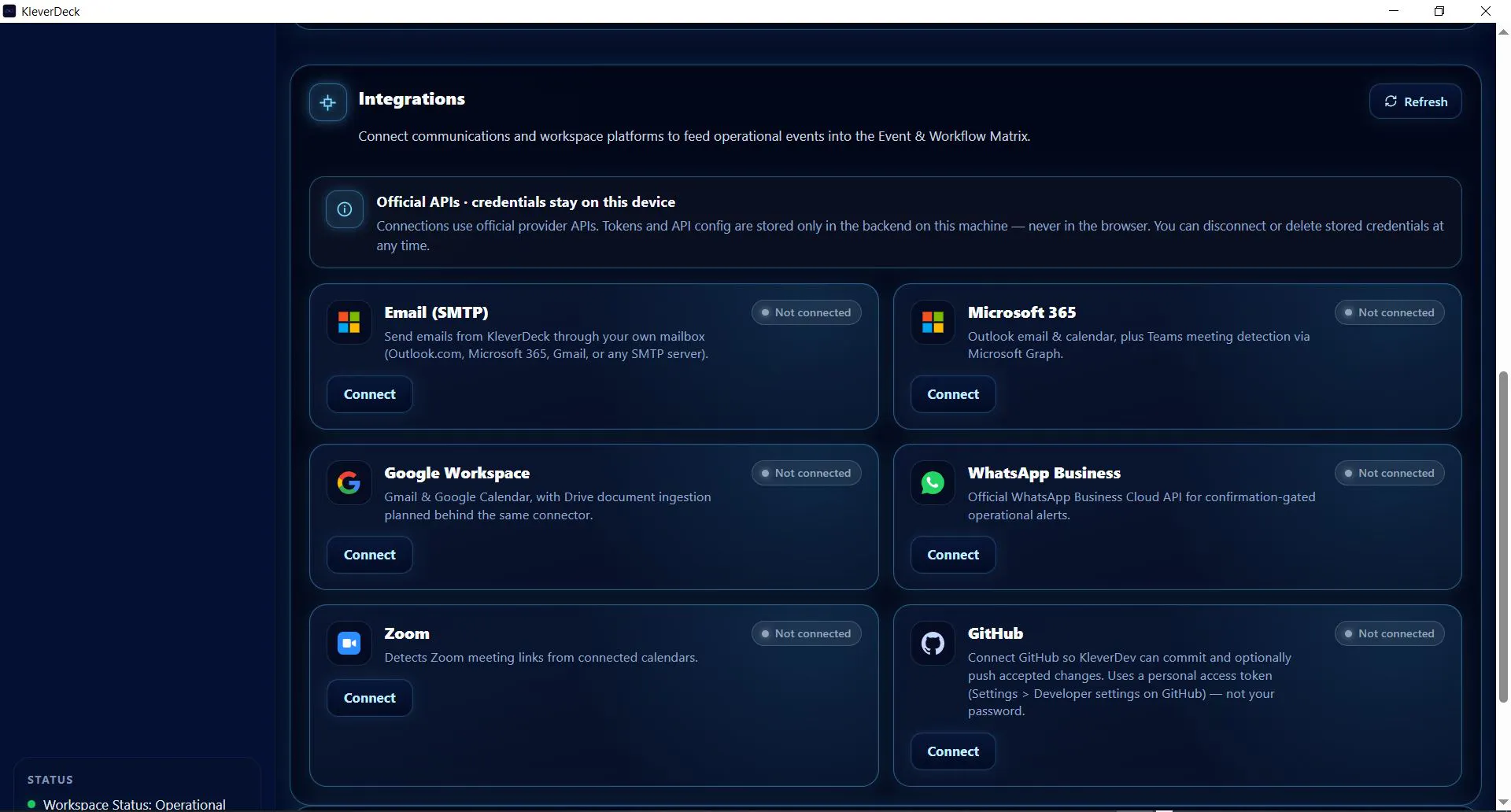This screenshot has width=1511, height=812.
Task: Click the "Gmail & Google Calendar" description
Action: point(548,506)
